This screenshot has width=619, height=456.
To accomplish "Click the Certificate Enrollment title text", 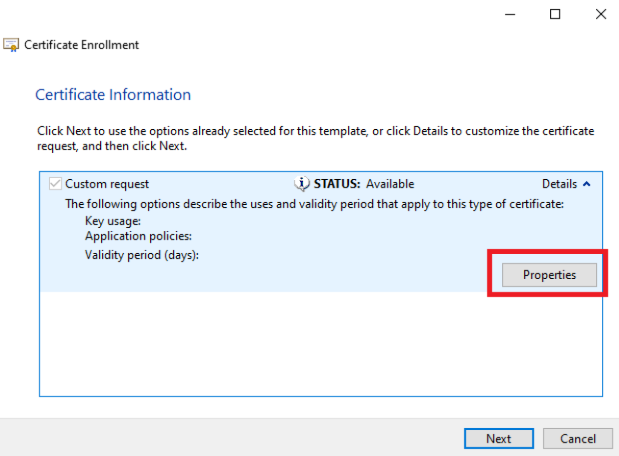I will pyautogui.click(x=82, y=45).
